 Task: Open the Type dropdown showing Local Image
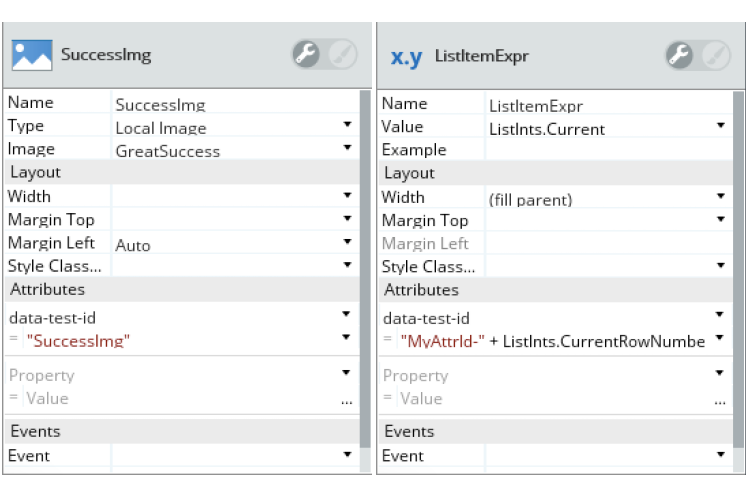coord(347,125)
